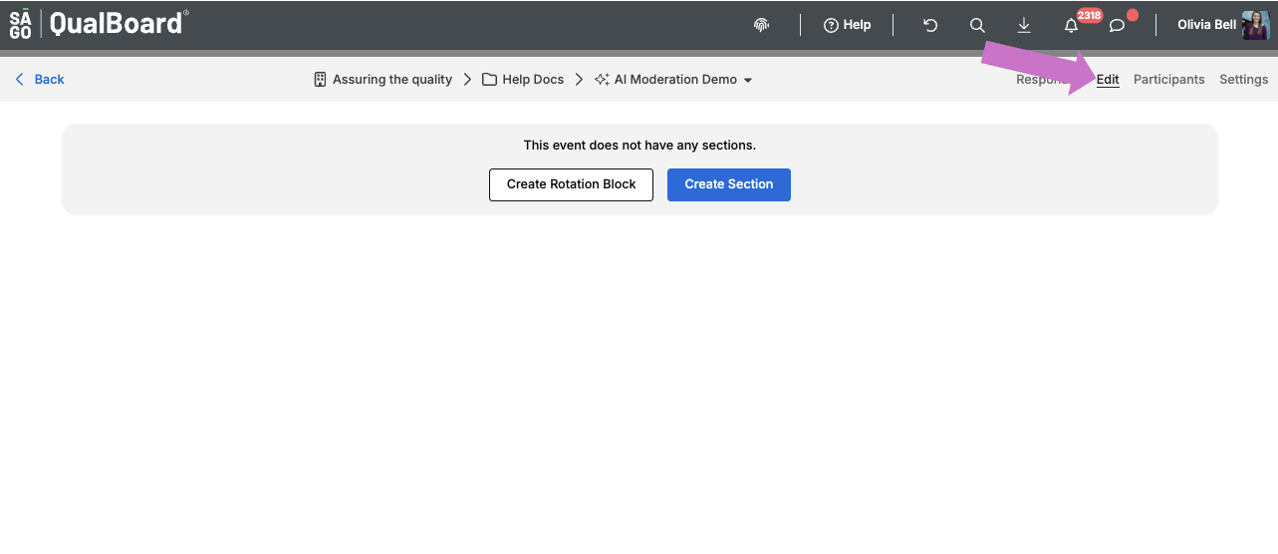Open notifications bell with 2318 badge

[x=1073, y=24]
